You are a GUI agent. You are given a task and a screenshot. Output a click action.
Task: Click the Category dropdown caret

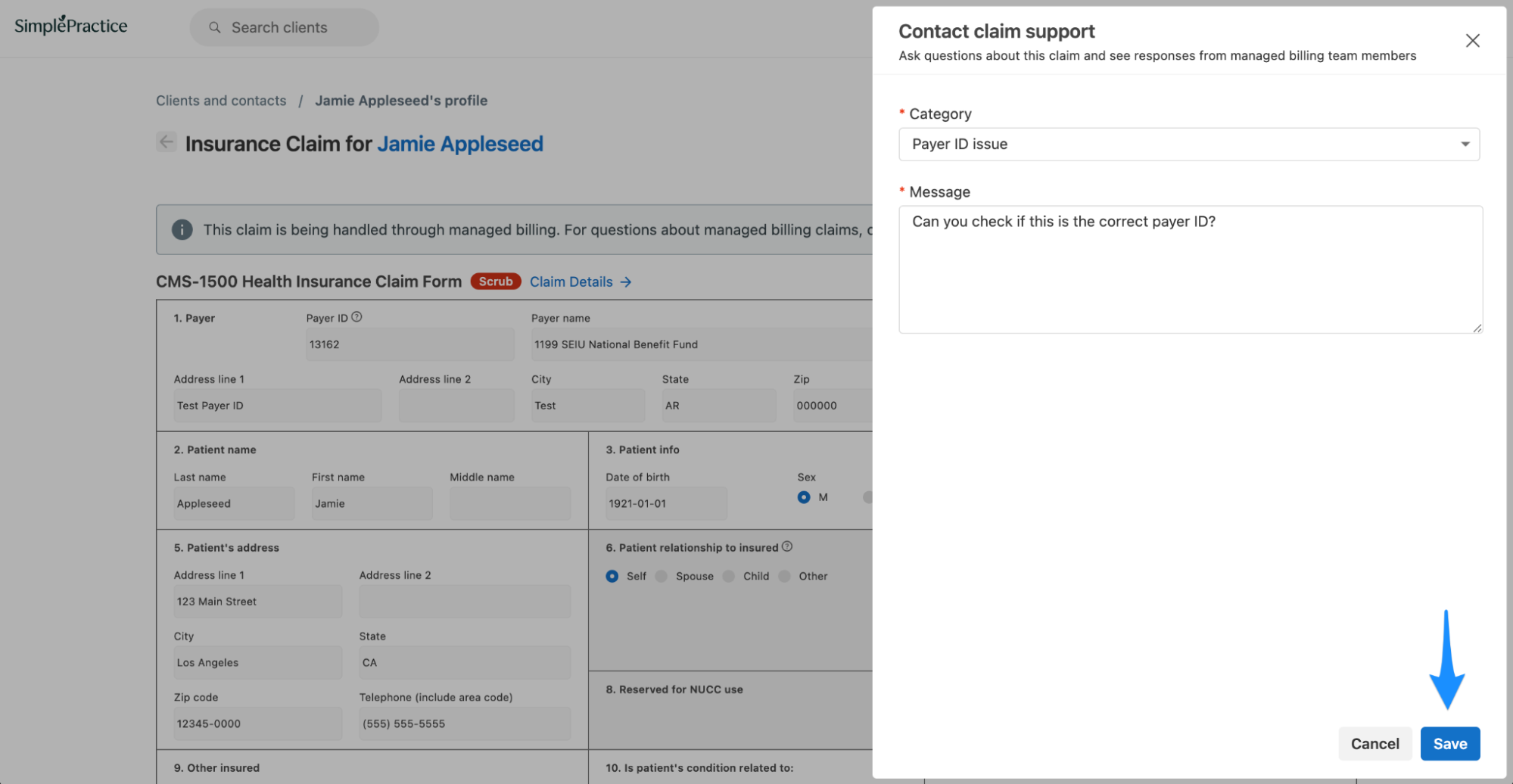coord(1465,144)
